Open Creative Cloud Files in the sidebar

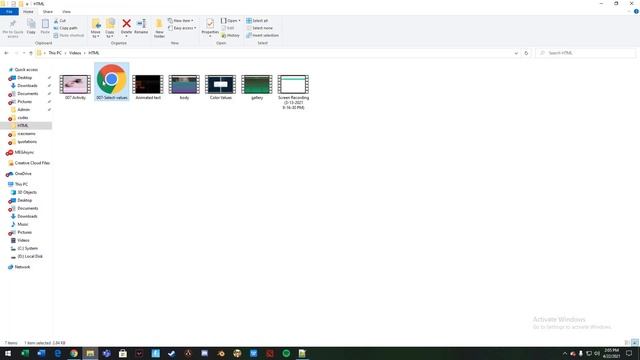(32, 163)
